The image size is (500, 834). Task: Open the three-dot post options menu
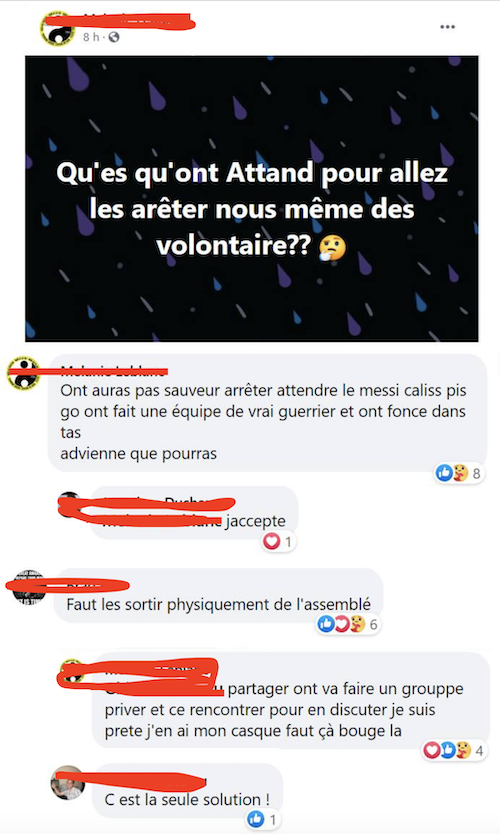click(447, 27)
